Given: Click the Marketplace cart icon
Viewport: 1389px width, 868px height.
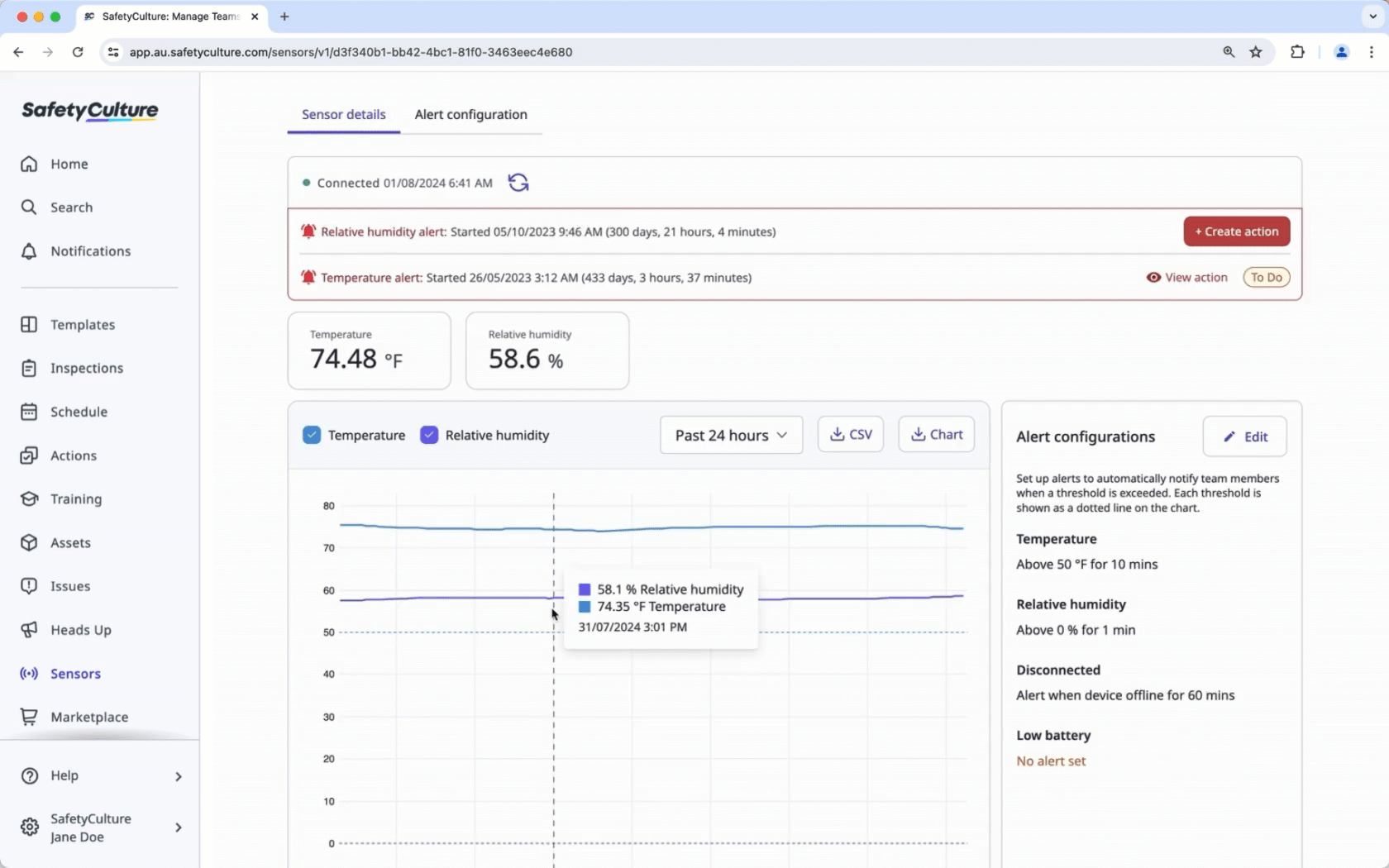Looking at the screenshot, I should 29,717.
